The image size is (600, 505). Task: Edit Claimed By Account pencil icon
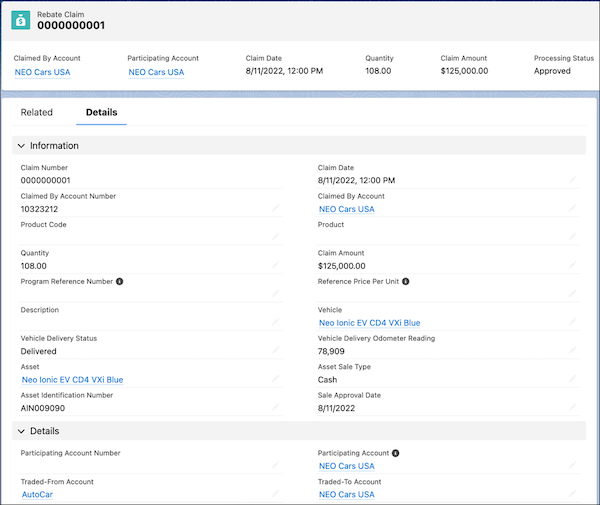pyautogui.click(x=572, y=208)
